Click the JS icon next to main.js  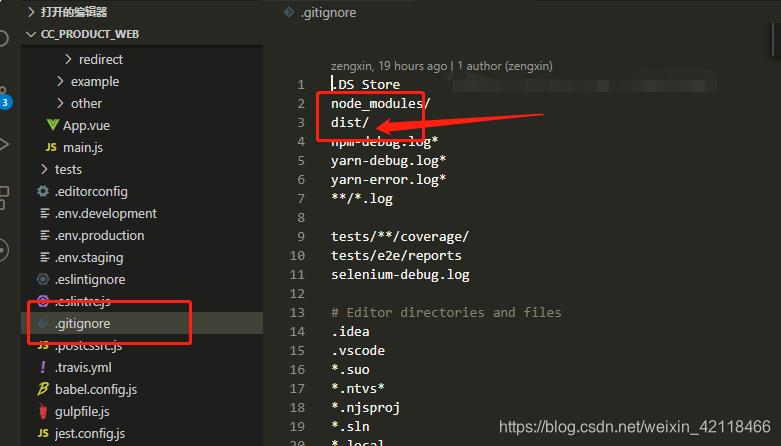51,147
